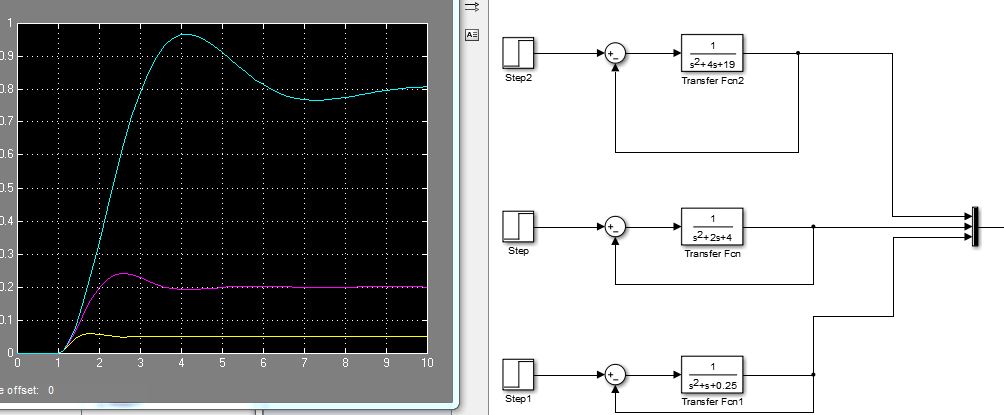
Task: Click the 'Transfer Fcn2' label
Action: (712, 80)
